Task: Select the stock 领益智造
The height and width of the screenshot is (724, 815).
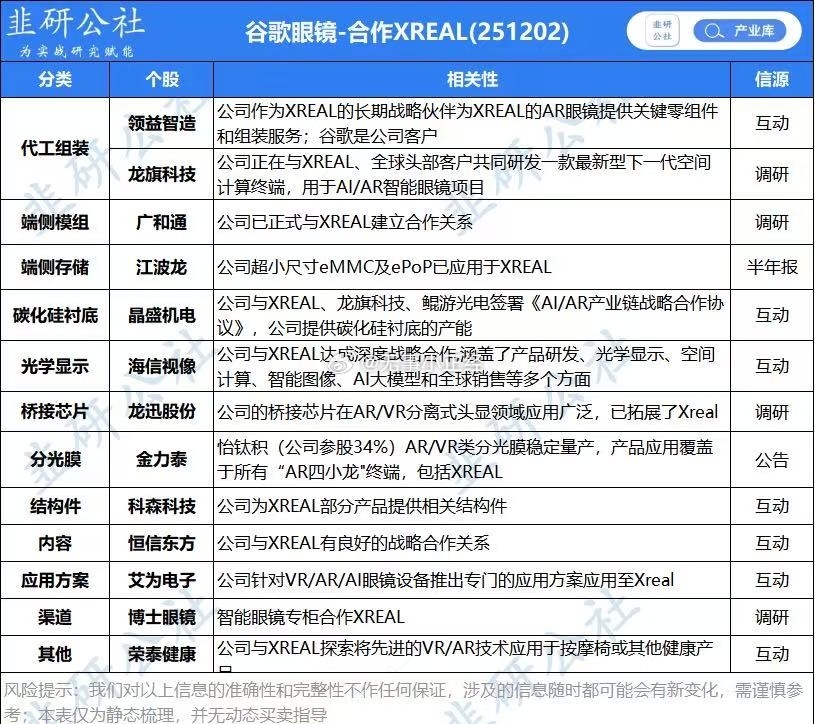Action: click(162, 123)
